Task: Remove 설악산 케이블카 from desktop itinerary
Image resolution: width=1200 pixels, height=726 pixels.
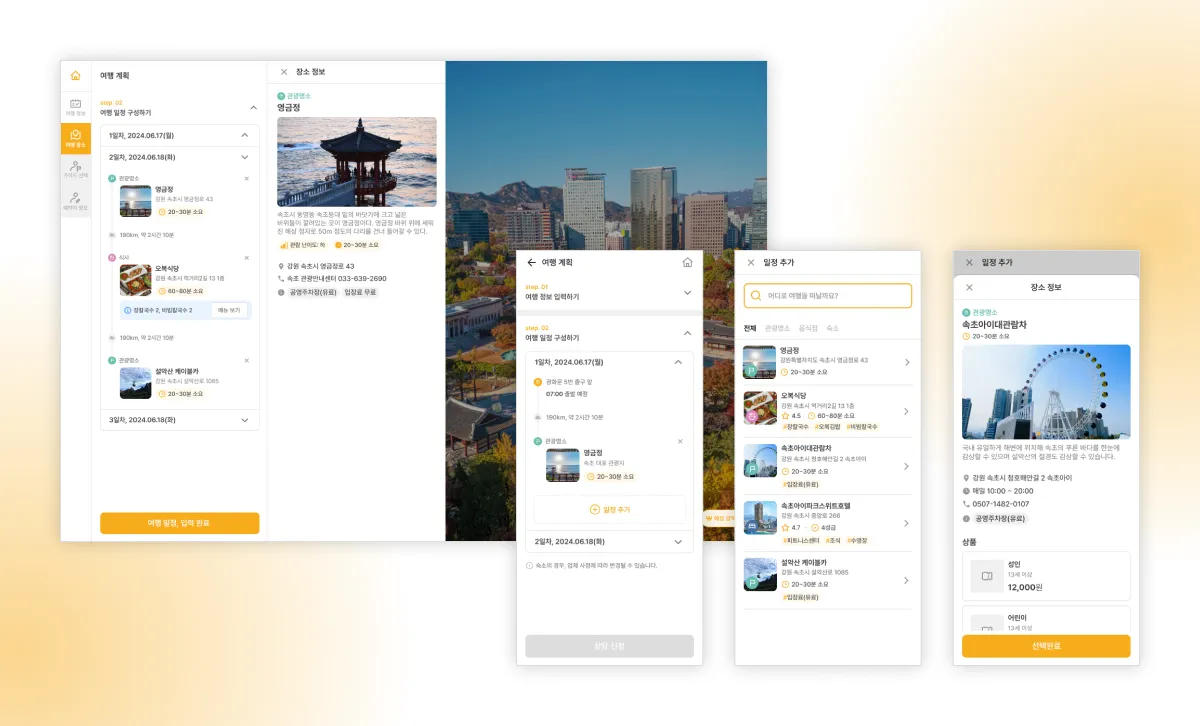Action: (247, 360)
